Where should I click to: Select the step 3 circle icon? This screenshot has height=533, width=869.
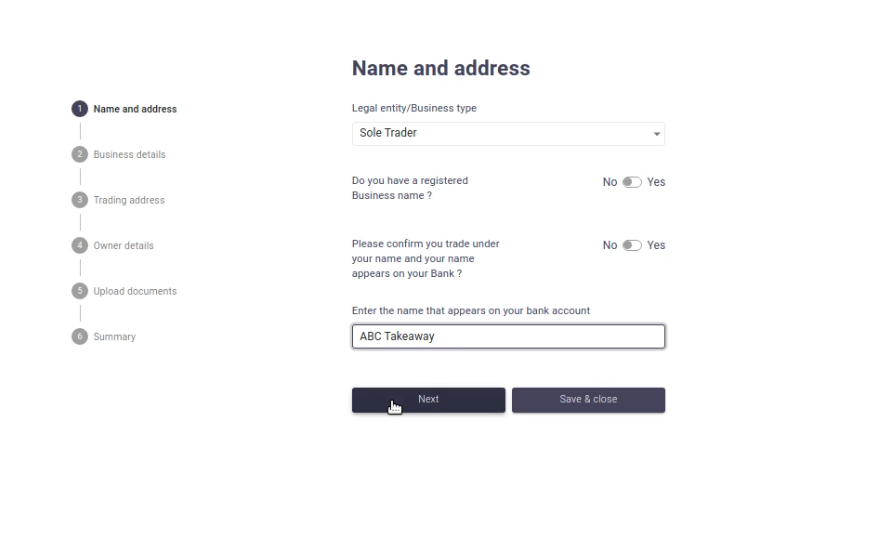(x=79, y=200)
